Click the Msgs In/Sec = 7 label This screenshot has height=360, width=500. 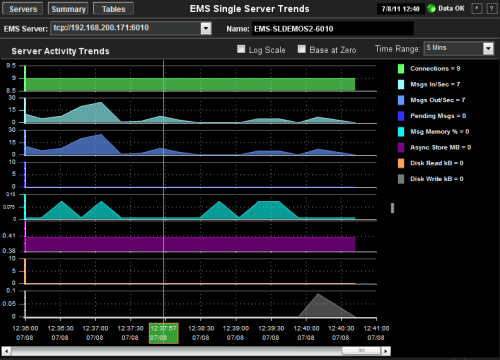click(x=435, y=84)
